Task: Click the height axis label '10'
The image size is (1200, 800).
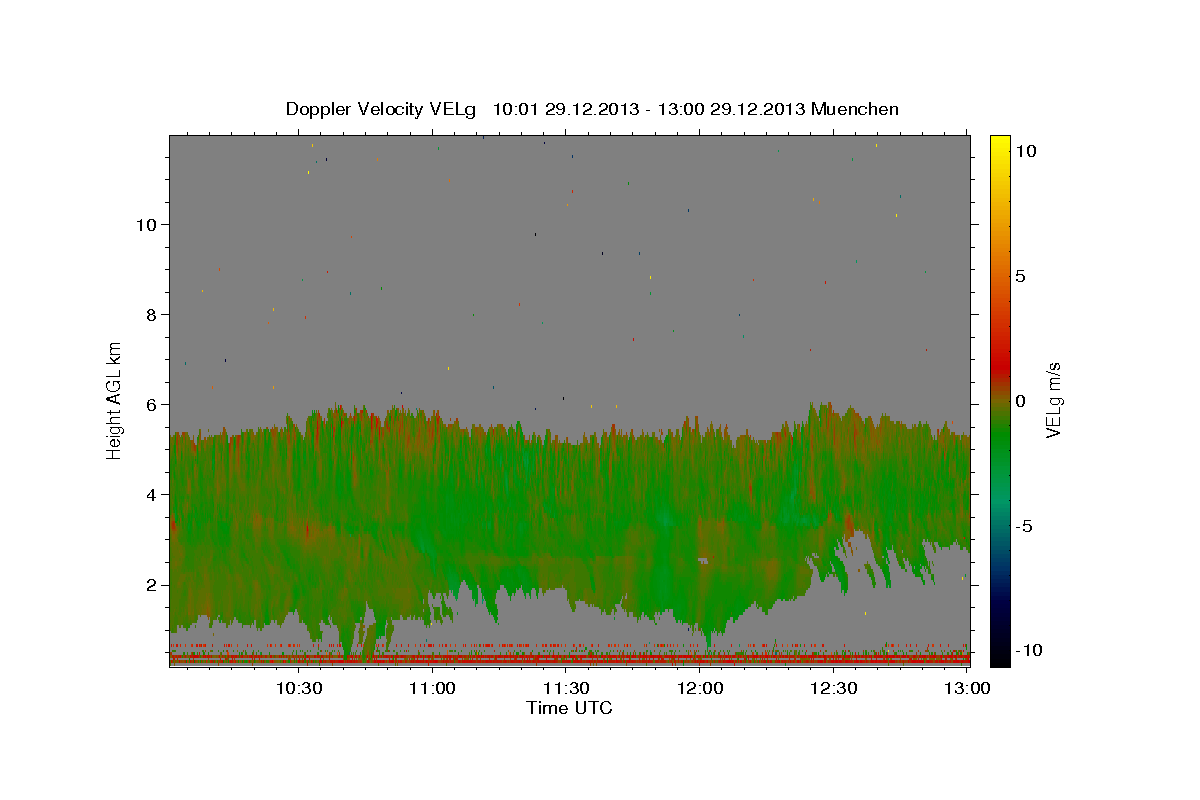Action: click(x=146, y=224)
